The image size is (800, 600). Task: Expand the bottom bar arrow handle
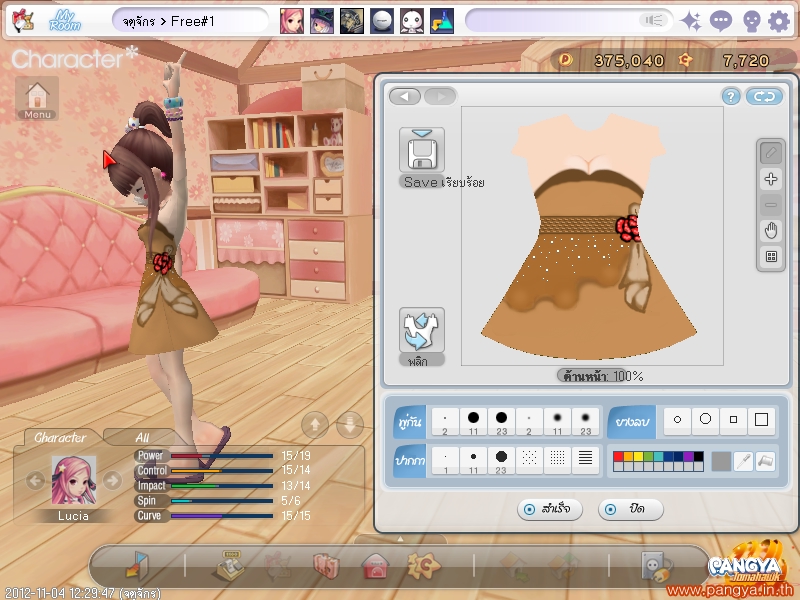point(400,539)
